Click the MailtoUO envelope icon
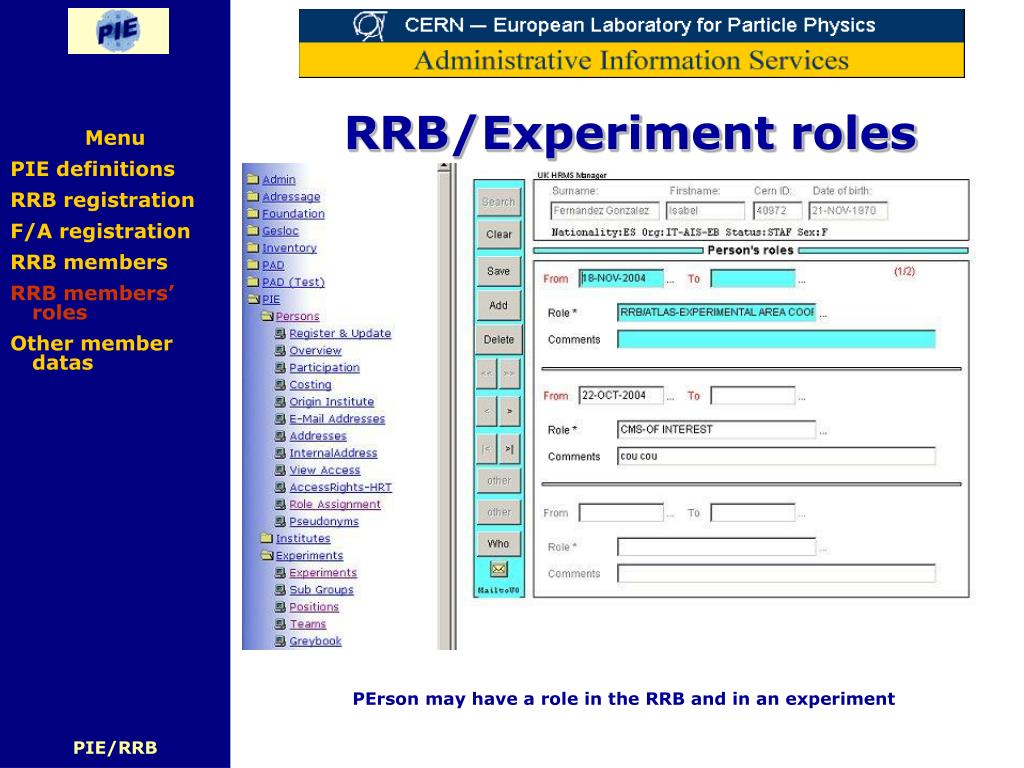The image size is (1024, 768). [x=498, y=569]
